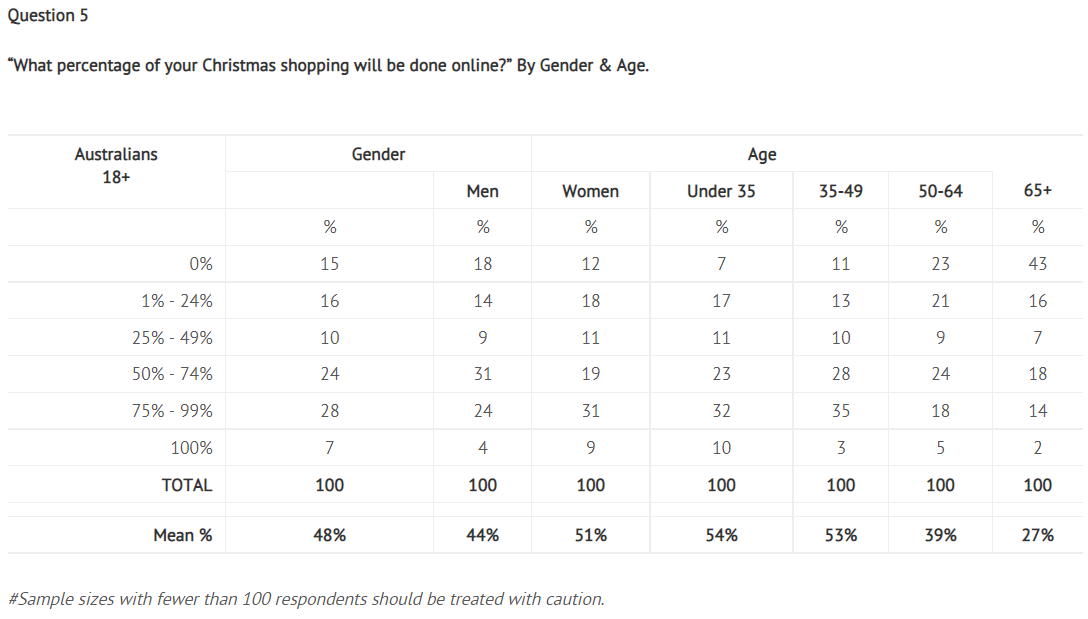Select the '35-49' column header
1088x619 pixels.
tap(840, 191)
